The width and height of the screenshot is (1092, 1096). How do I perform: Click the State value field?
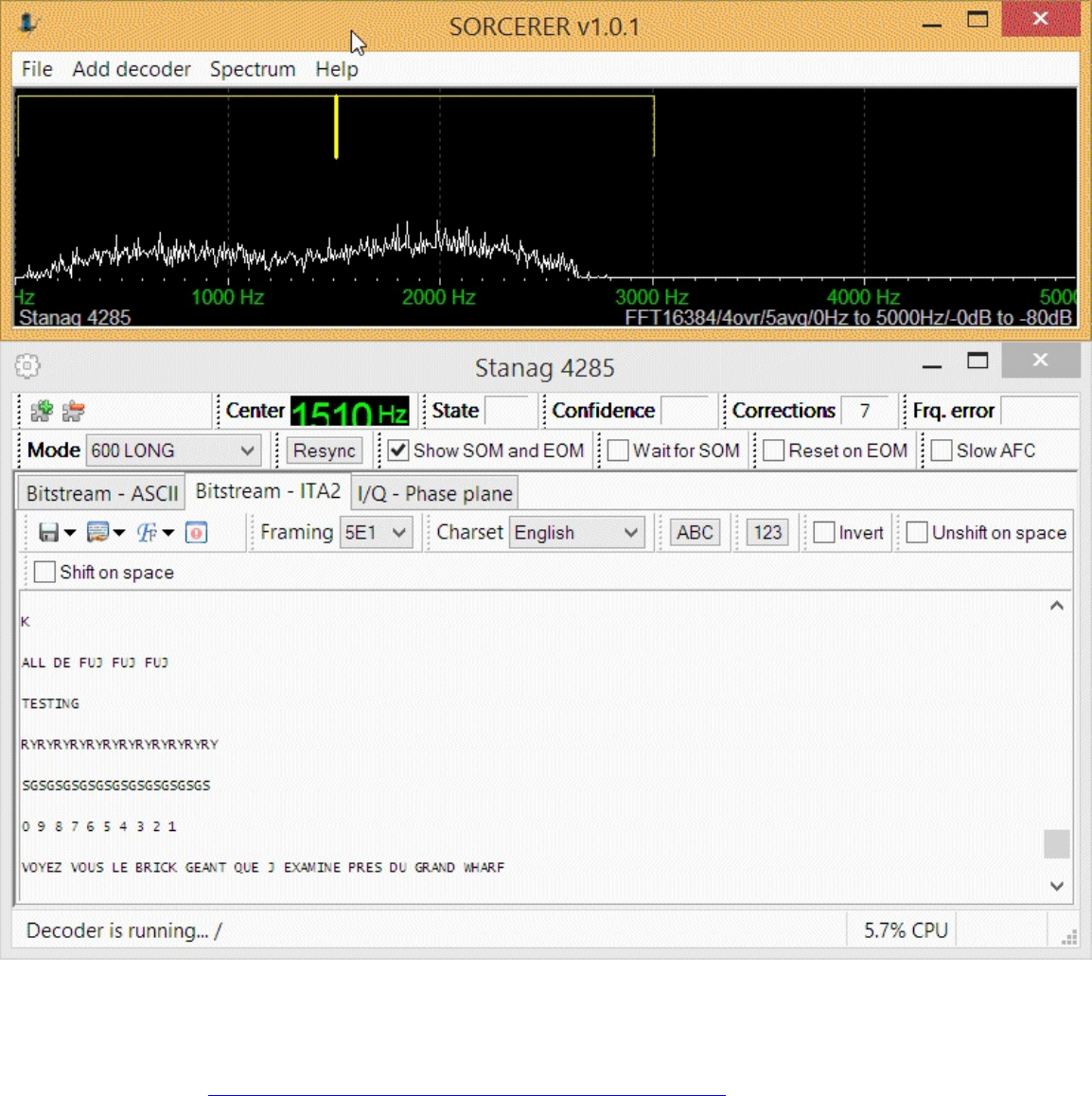[508, 411]
